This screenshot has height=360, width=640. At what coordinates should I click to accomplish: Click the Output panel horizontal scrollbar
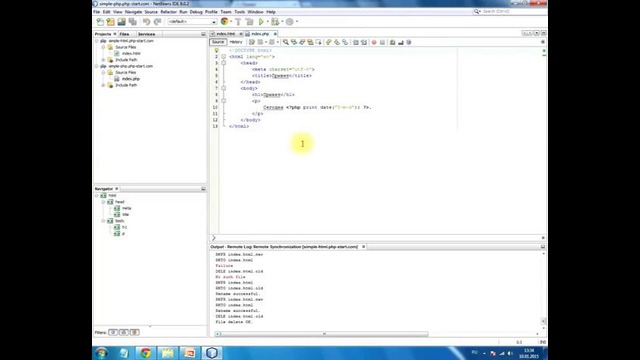324,334
